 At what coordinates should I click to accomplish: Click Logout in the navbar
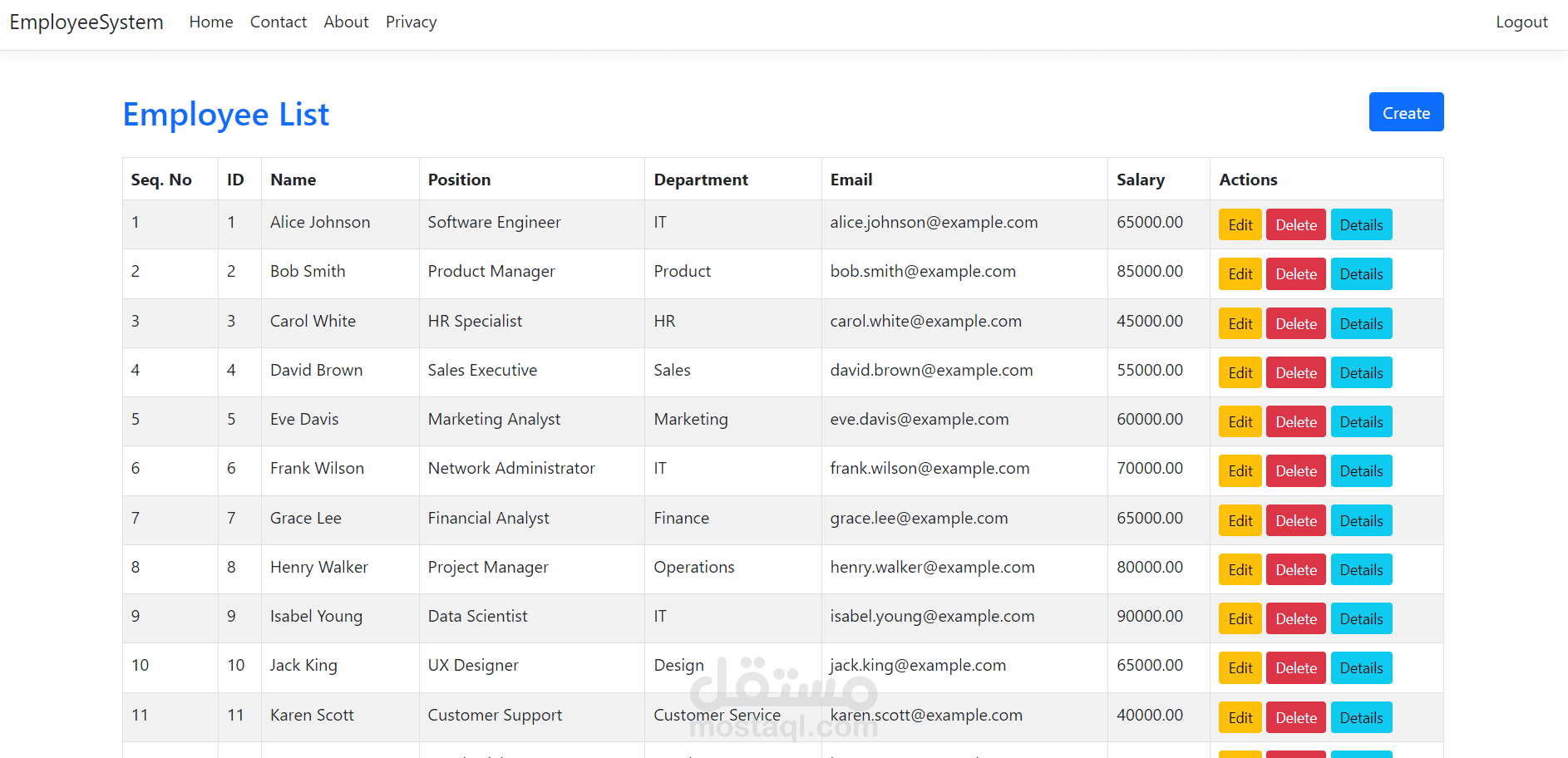click(1521, 22)
